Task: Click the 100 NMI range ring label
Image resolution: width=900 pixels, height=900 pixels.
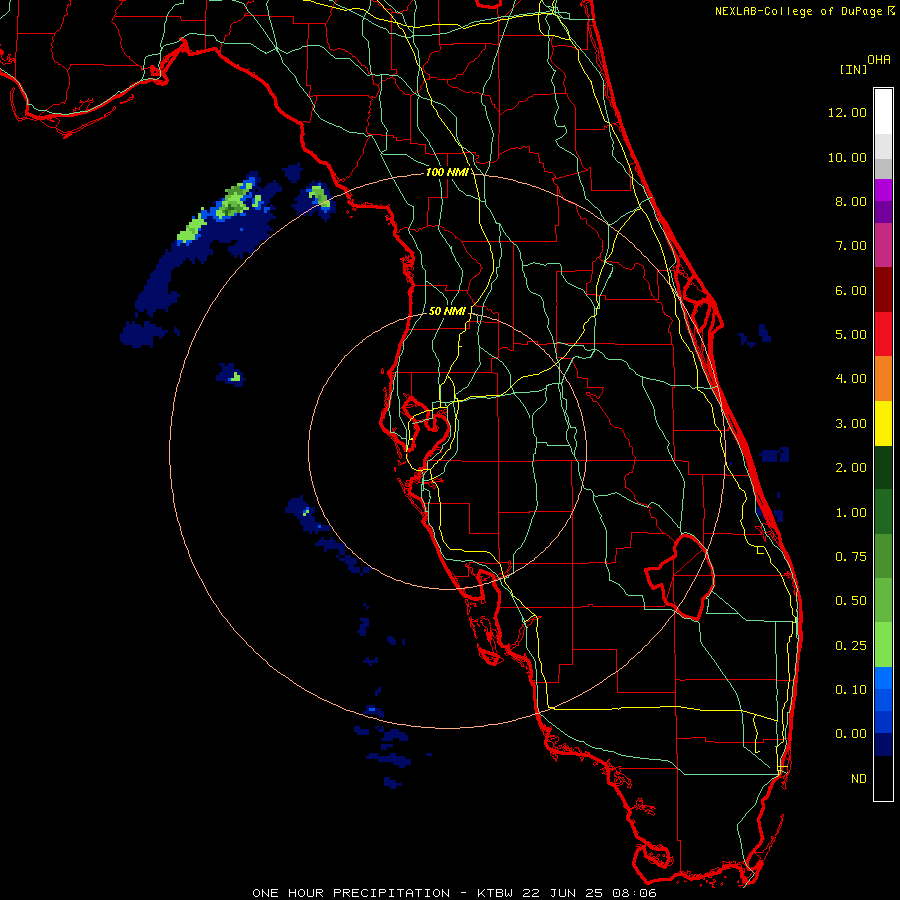Action: tap(447, 172)
